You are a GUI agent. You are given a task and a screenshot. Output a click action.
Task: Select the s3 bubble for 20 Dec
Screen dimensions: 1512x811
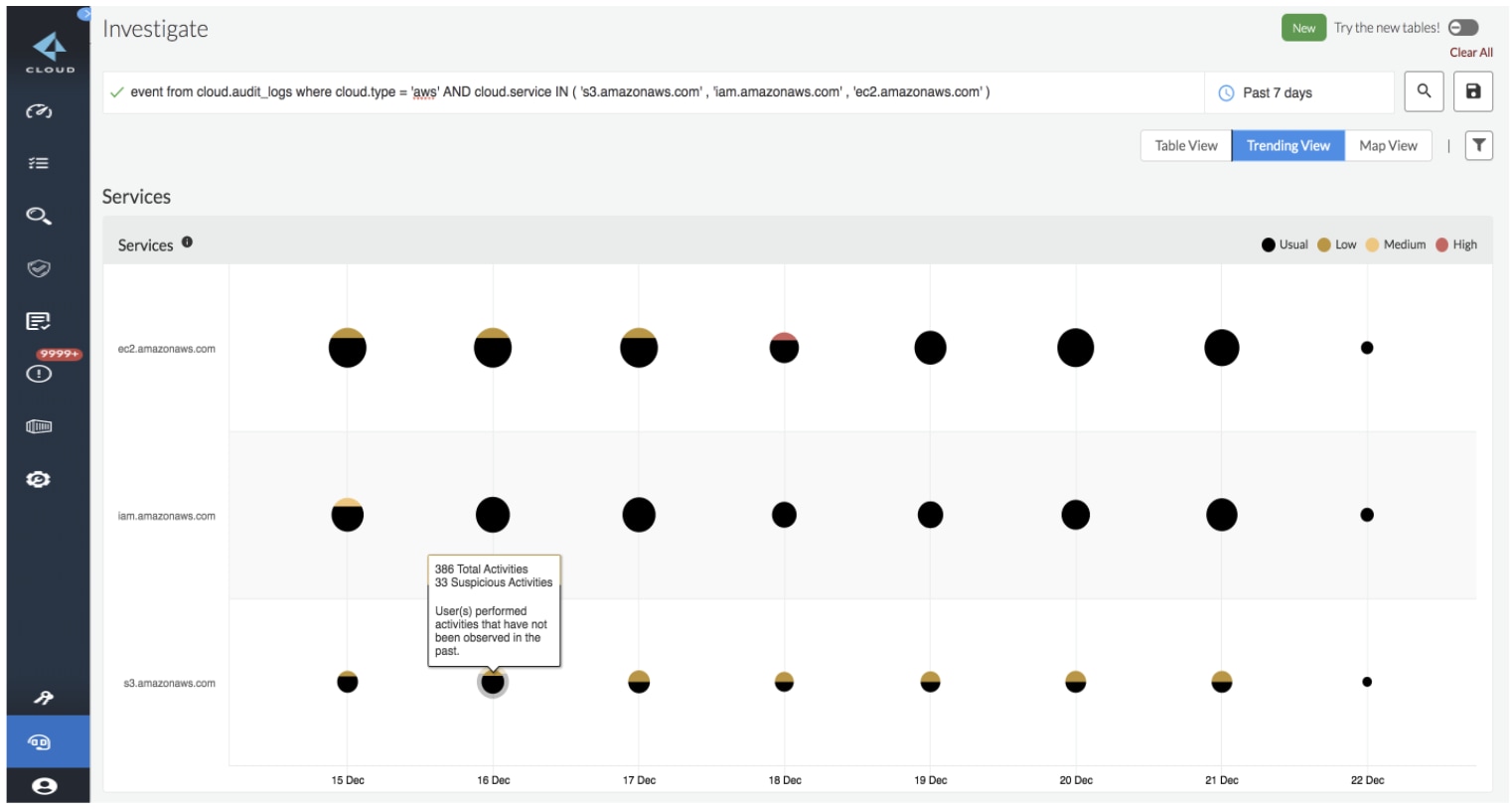tap(1076, 682)
